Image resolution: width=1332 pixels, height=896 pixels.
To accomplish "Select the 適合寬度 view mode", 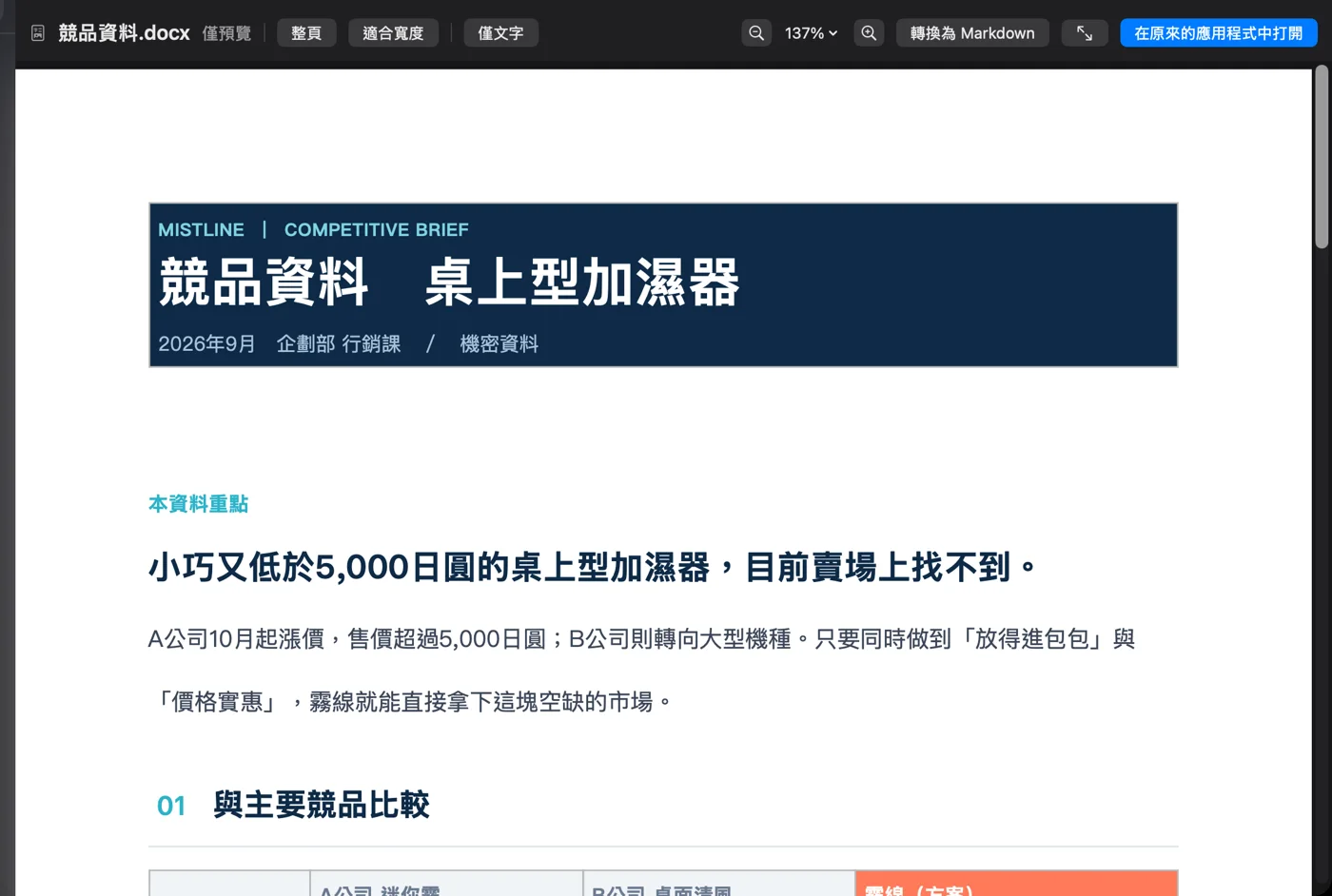I will click(393, 33).
